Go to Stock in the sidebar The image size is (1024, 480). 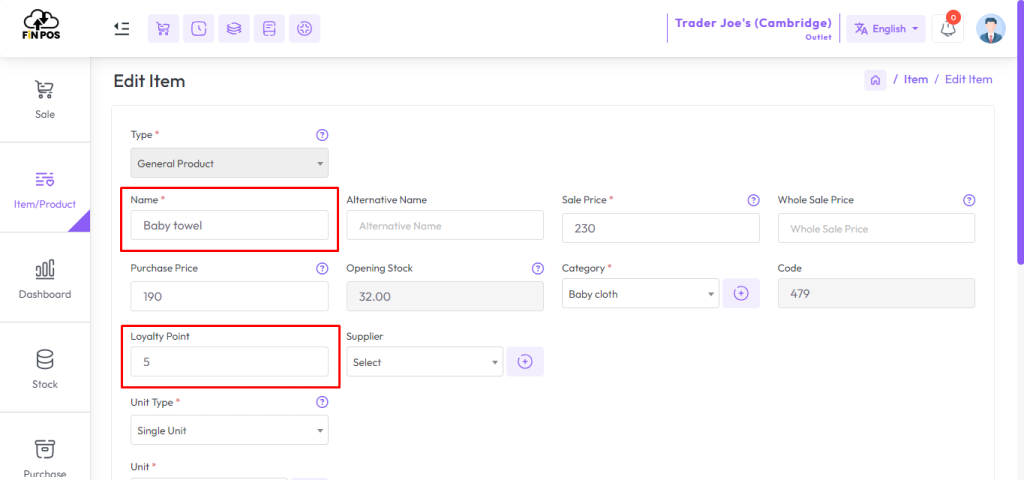(45, 368)
